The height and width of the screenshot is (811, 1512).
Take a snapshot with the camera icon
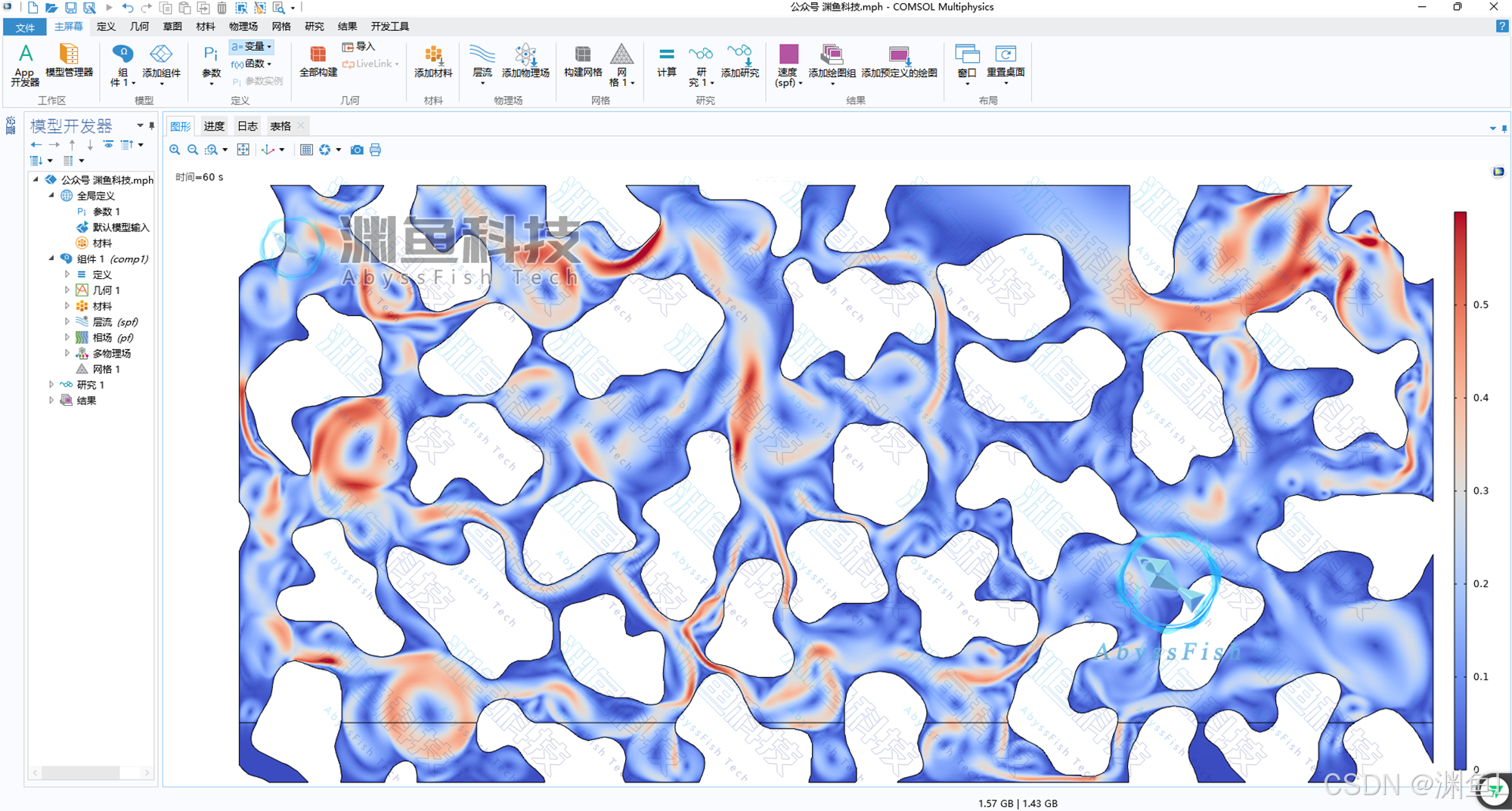tap(357, 150)
